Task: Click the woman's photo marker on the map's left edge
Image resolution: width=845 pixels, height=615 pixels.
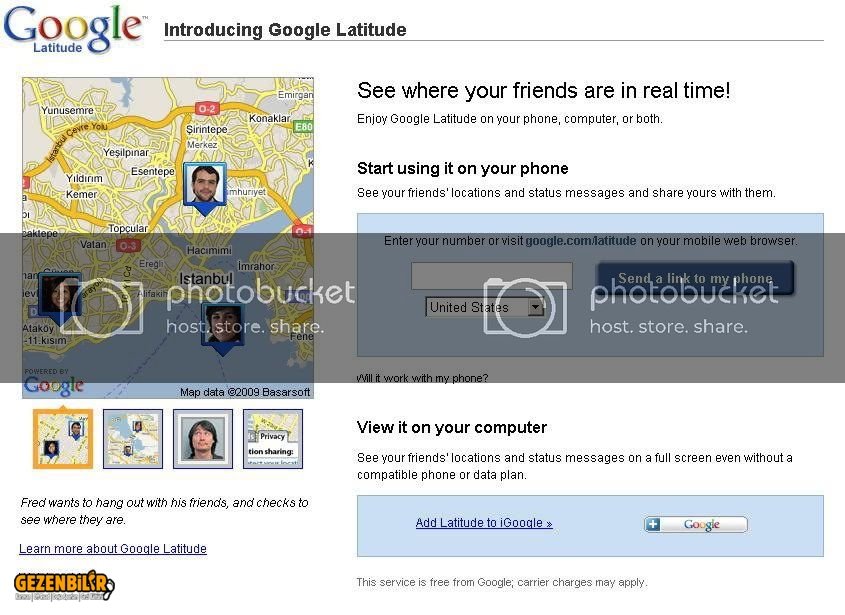Action: [x=58, y=295]
